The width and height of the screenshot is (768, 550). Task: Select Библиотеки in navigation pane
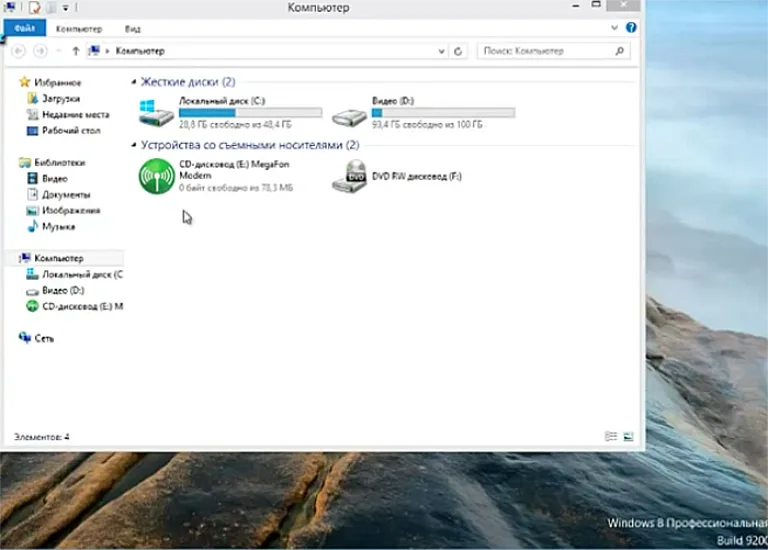(x=60, y=163)
